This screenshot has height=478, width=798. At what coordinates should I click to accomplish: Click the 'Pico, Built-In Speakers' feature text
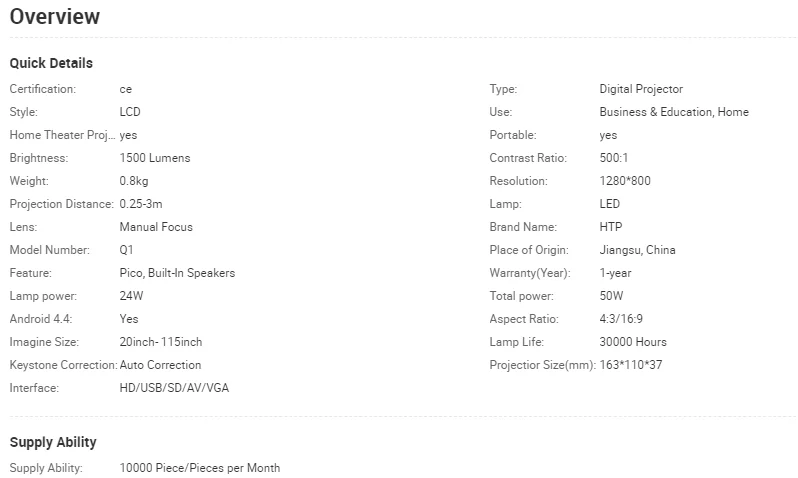tap(177, 273)
